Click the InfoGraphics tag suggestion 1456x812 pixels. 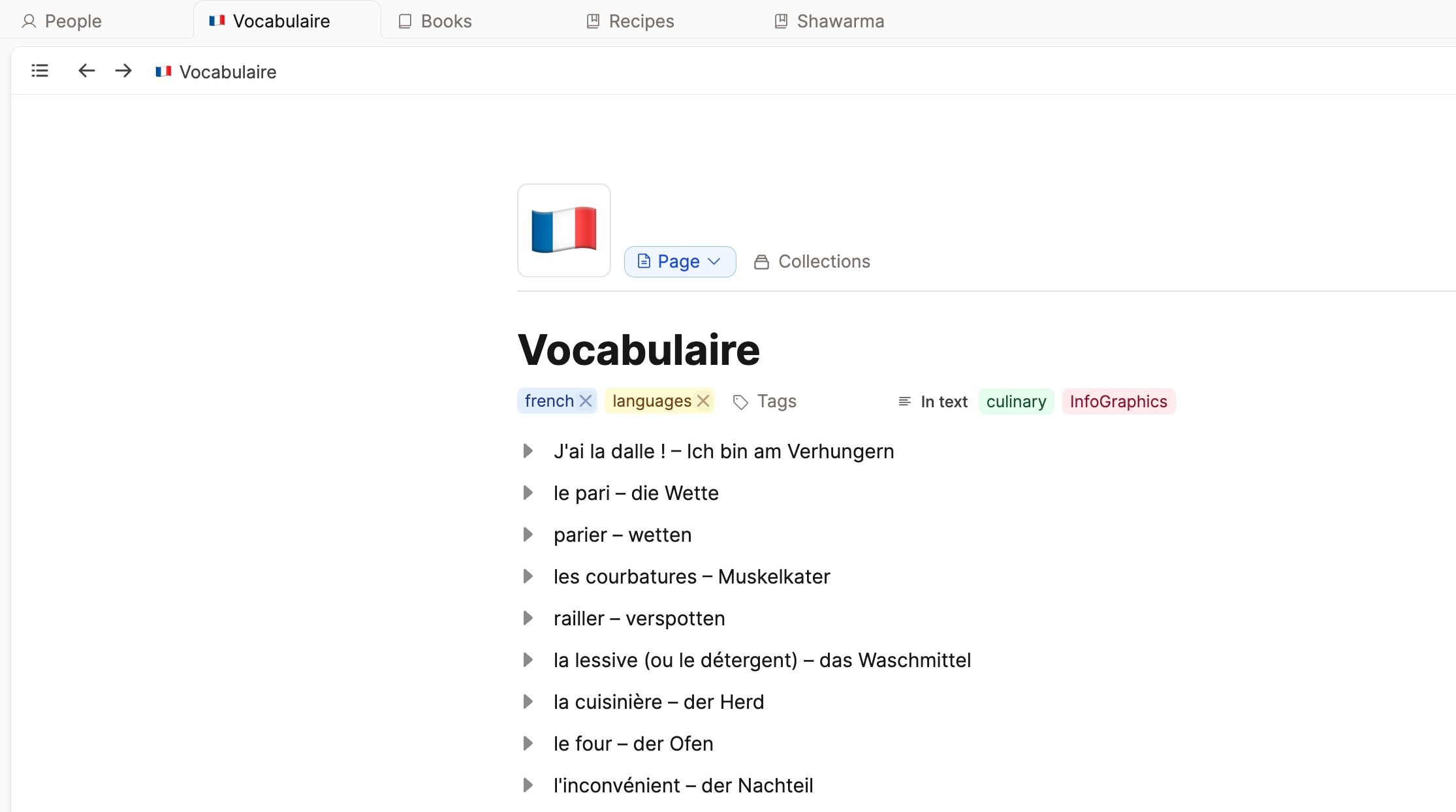[x=1118, y=401]
